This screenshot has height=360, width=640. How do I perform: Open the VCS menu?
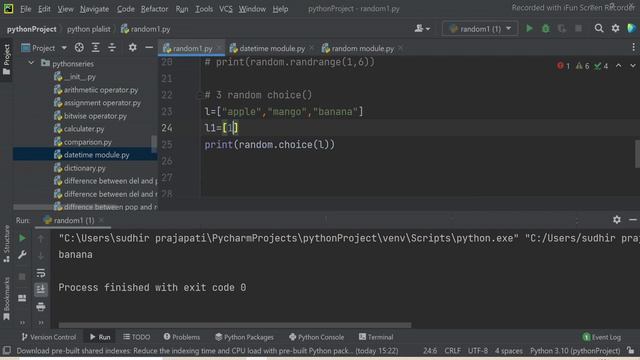click(x=226, y=9)
